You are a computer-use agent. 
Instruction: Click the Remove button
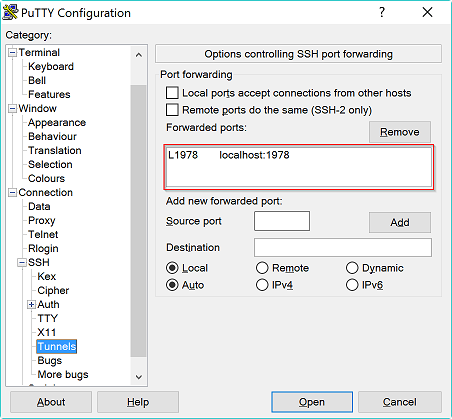(x=400, y=132)
